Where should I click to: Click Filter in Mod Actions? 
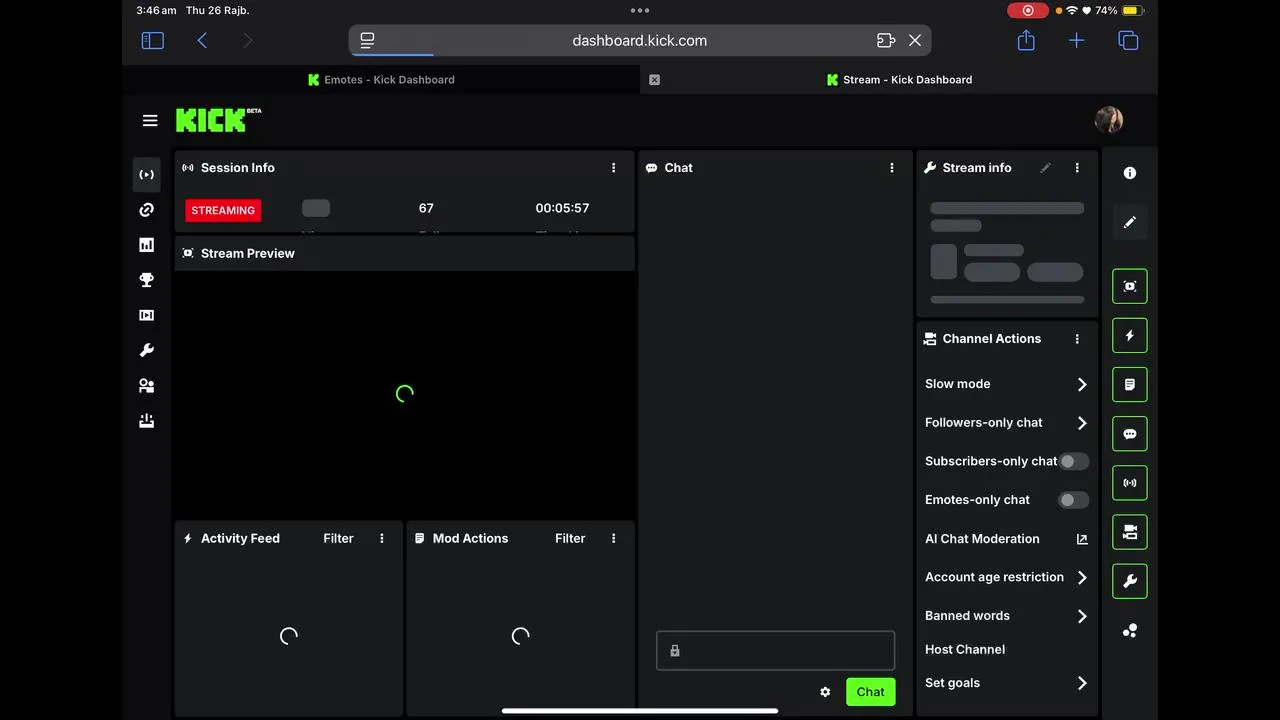[x=570, y=538]
